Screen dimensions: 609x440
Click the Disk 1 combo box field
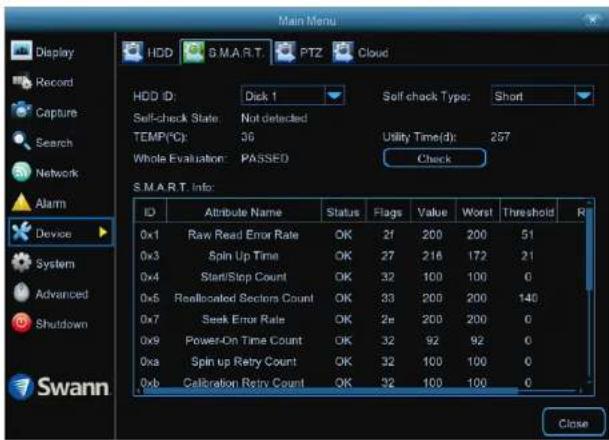[292, 96]
